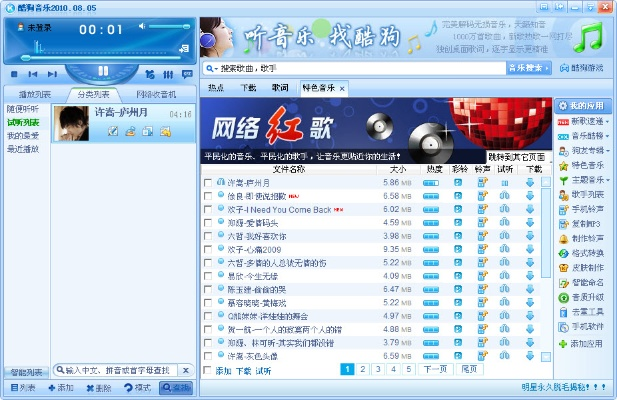This screenshot has height=400, width=617.
Task: Check the box for 郑源-爱情码头
Action: click(x=208, y=223)
